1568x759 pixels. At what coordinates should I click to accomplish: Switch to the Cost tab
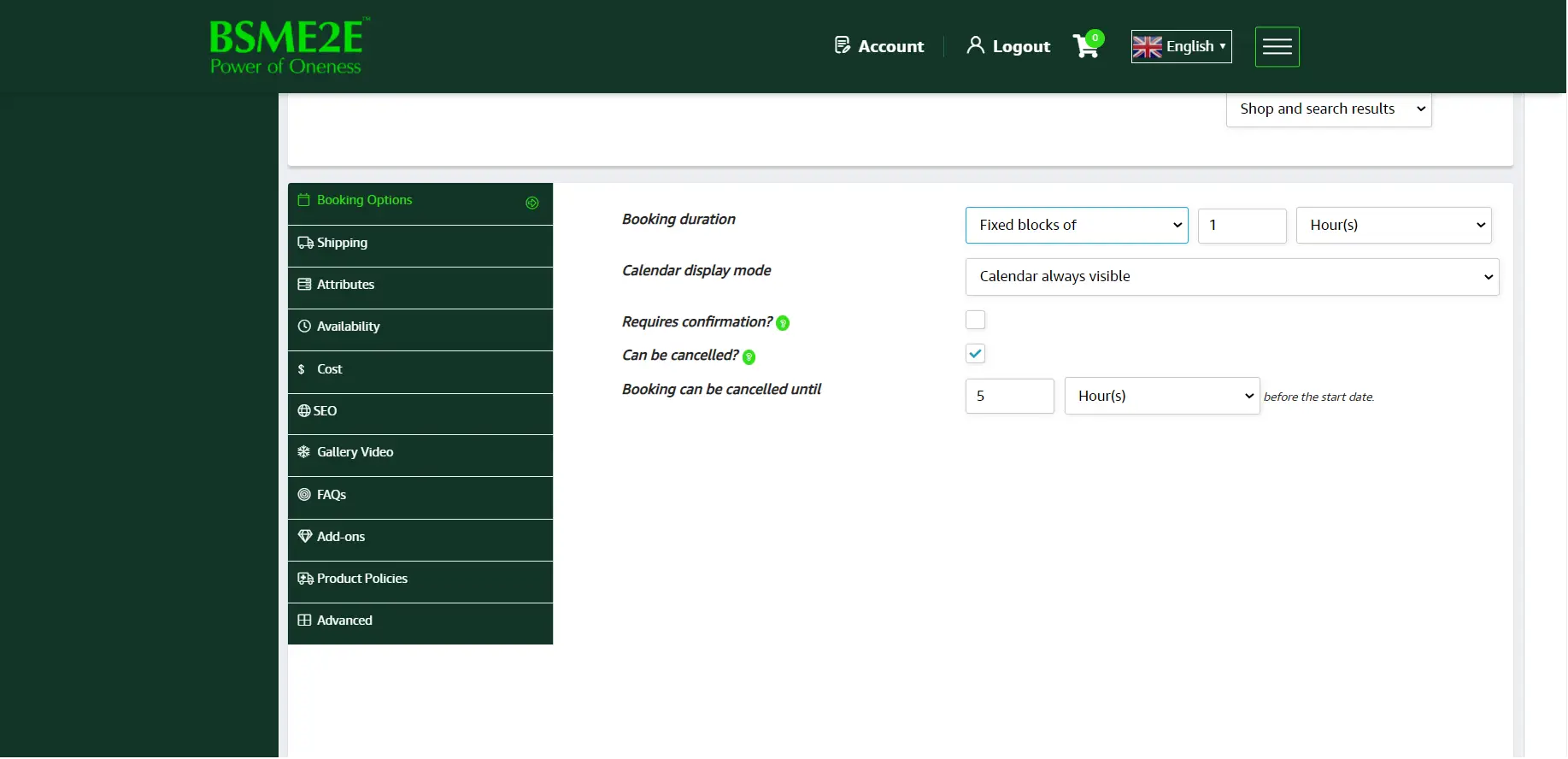pos(420,373)
